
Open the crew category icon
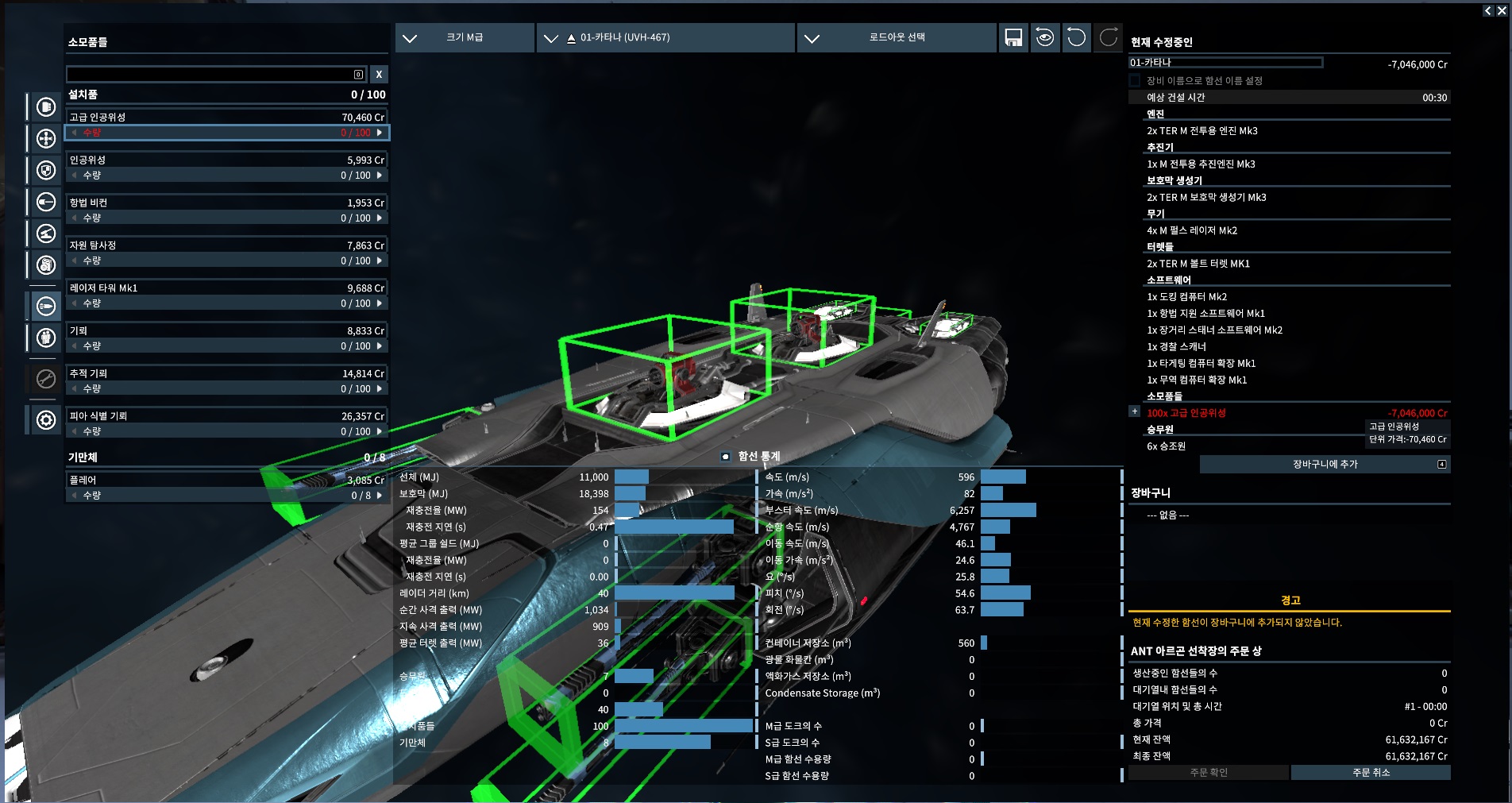46,338
